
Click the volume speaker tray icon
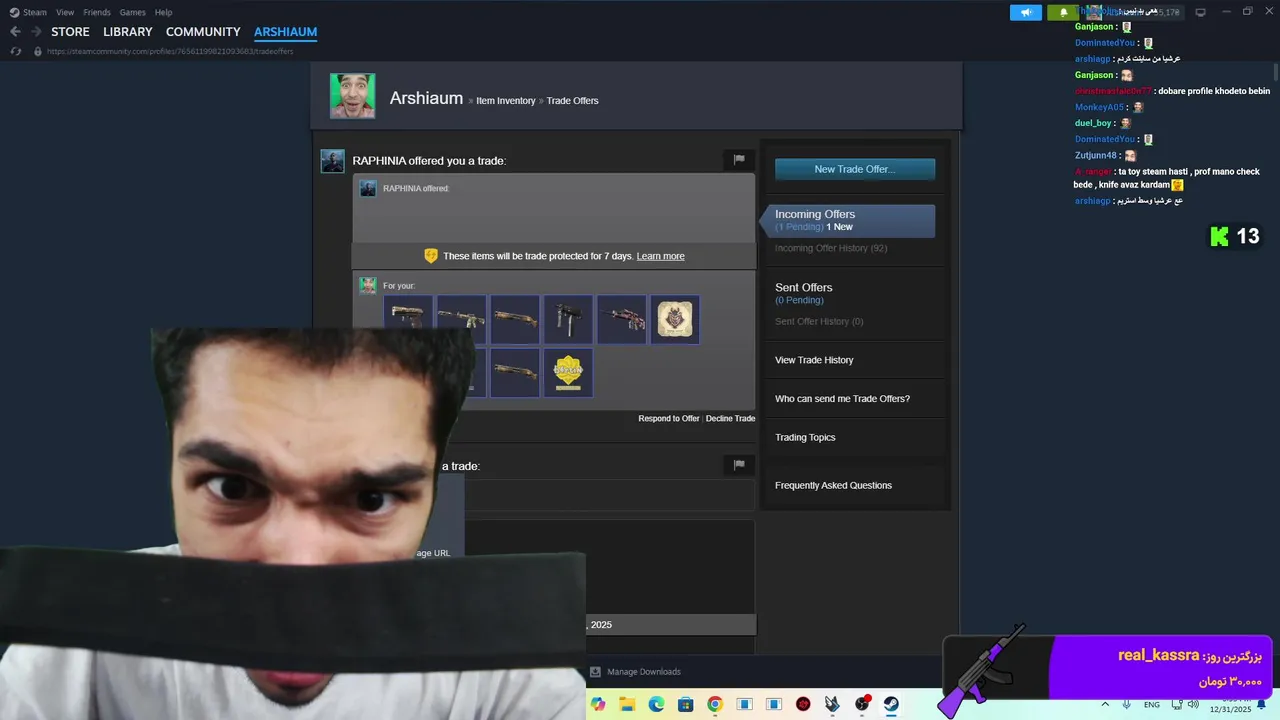[1193, 704]
